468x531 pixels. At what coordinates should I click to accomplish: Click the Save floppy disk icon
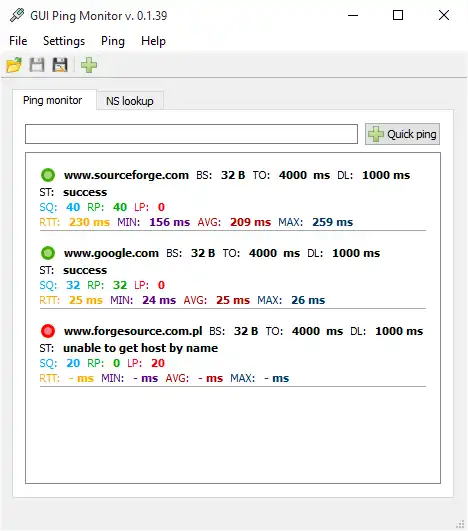(37, 65)
